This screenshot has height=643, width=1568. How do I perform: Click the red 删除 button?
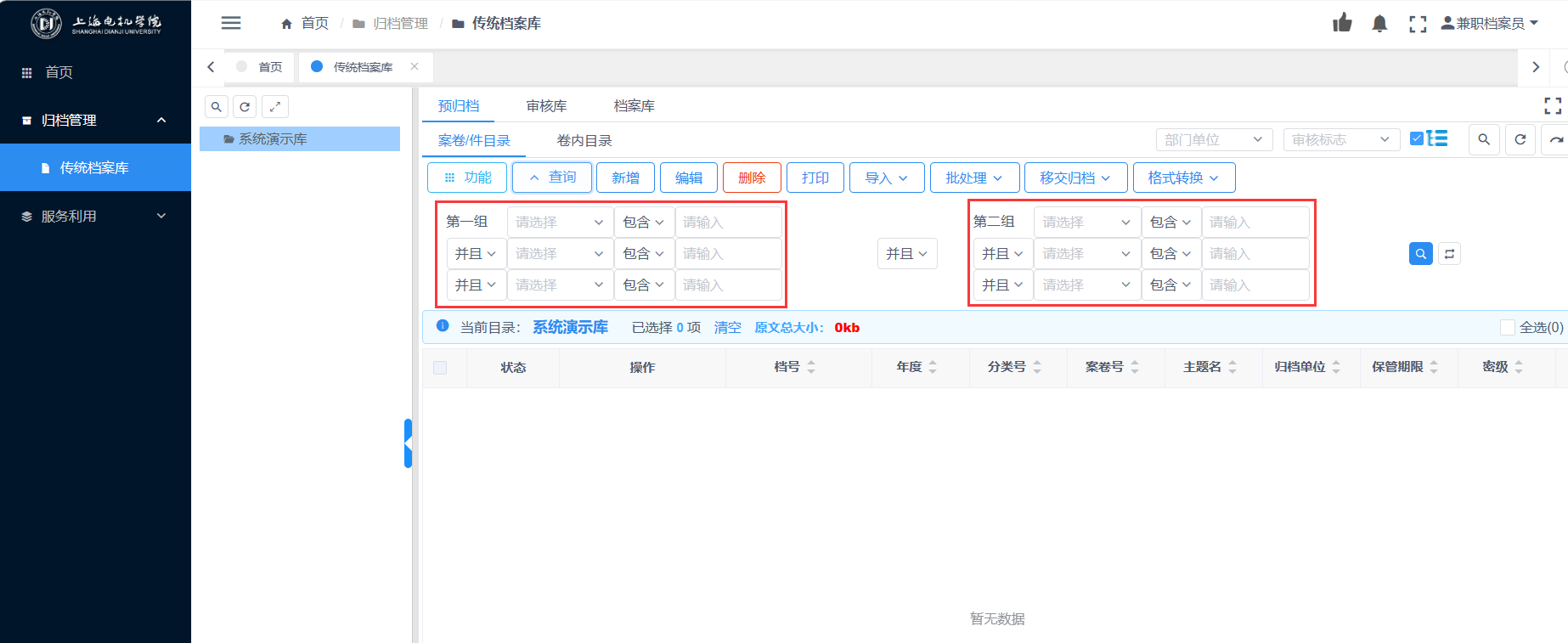[752, 178]
